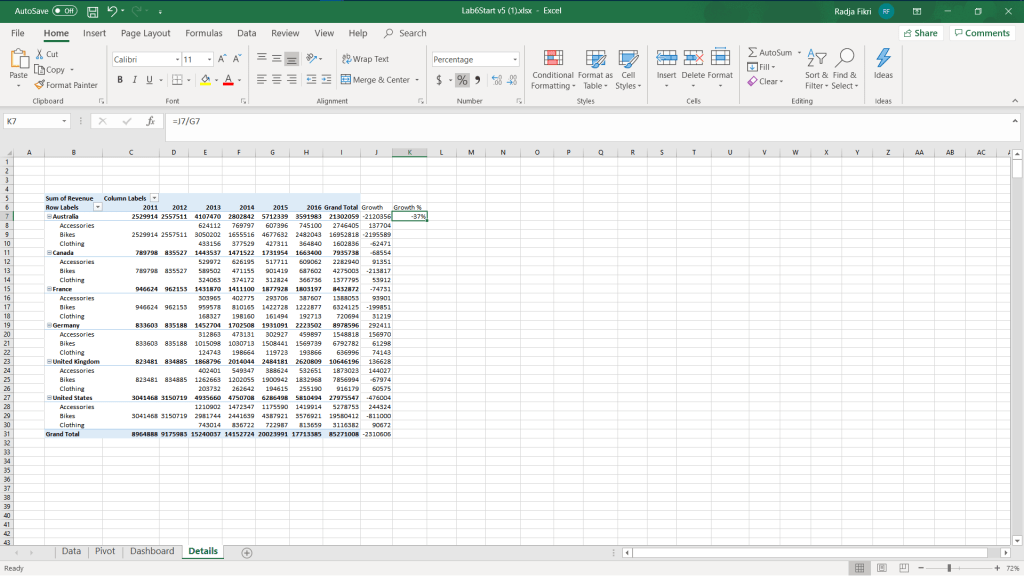This screenshot has height=576, width=1024.
Task: Click inside the Name Box showing K7
Action: (32, 121)
